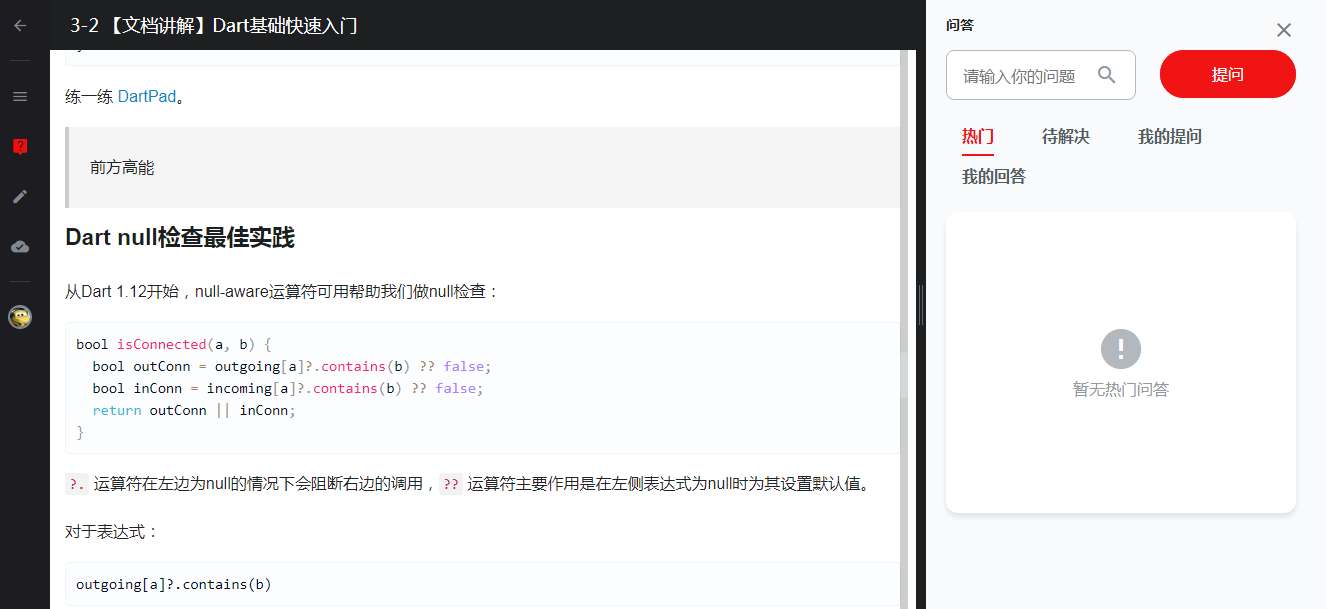
Task: Click code line starting bool outConn
Action: tap(293, 366)
